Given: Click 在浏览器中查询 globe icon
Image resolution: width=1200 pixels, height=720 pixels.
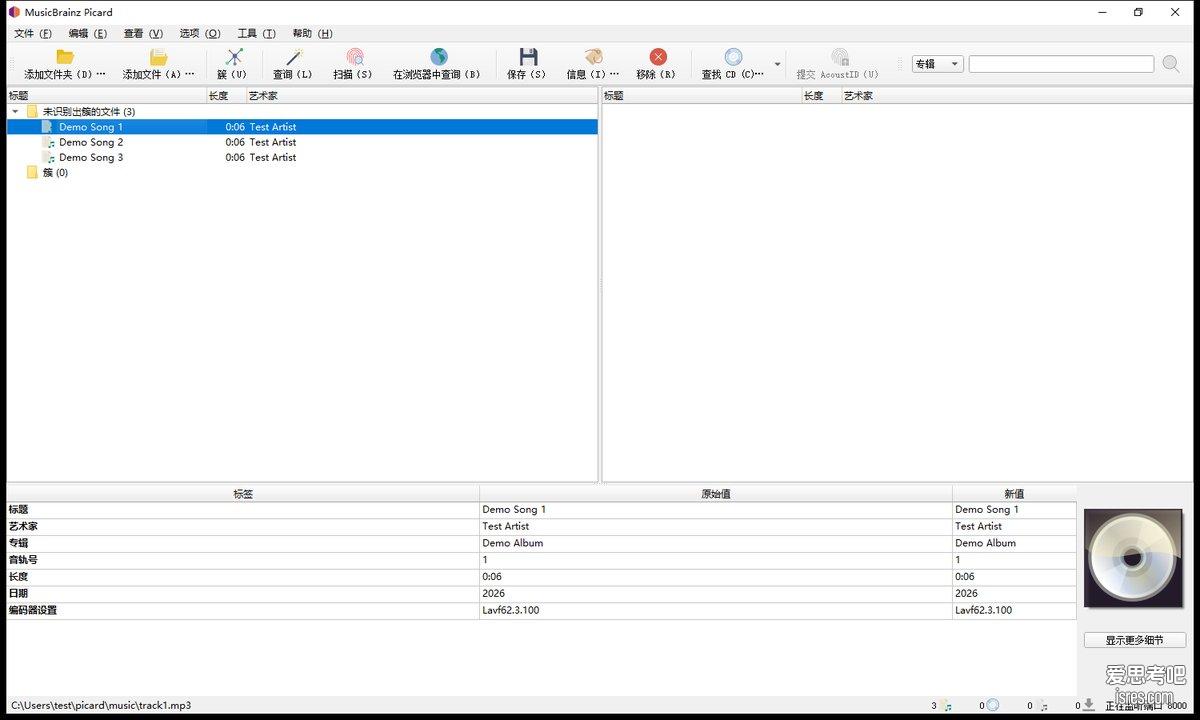Looking at the screenshot, I should coord(438,57).
